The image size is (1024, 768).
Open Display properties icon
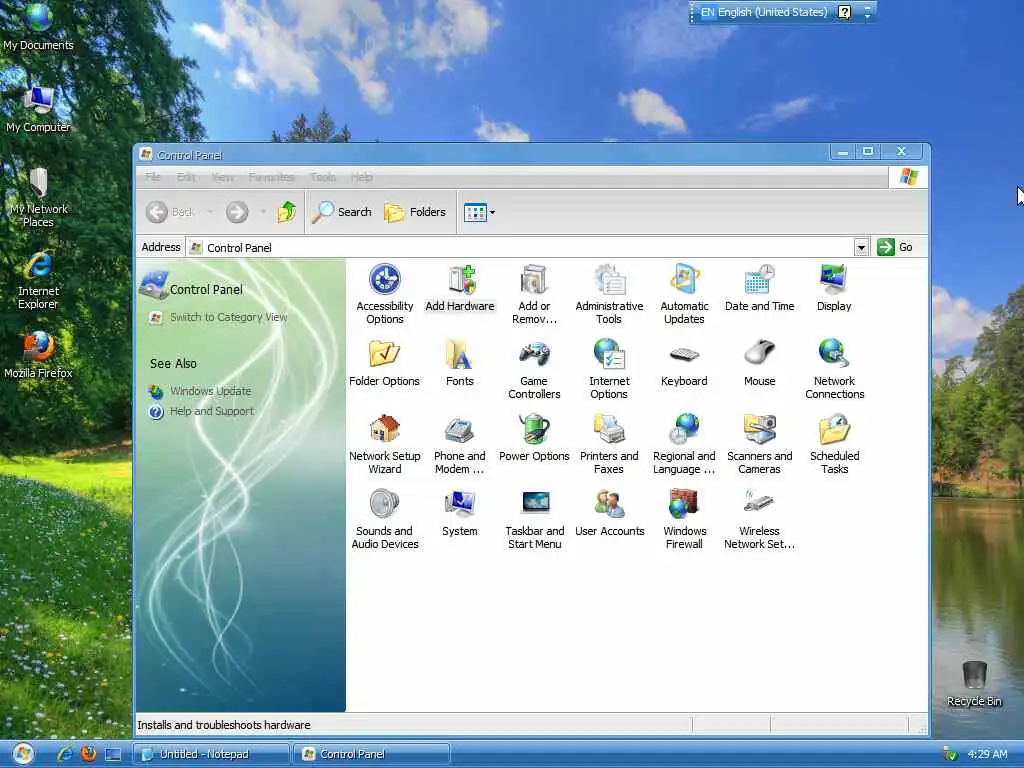click(x=834, y=287)
